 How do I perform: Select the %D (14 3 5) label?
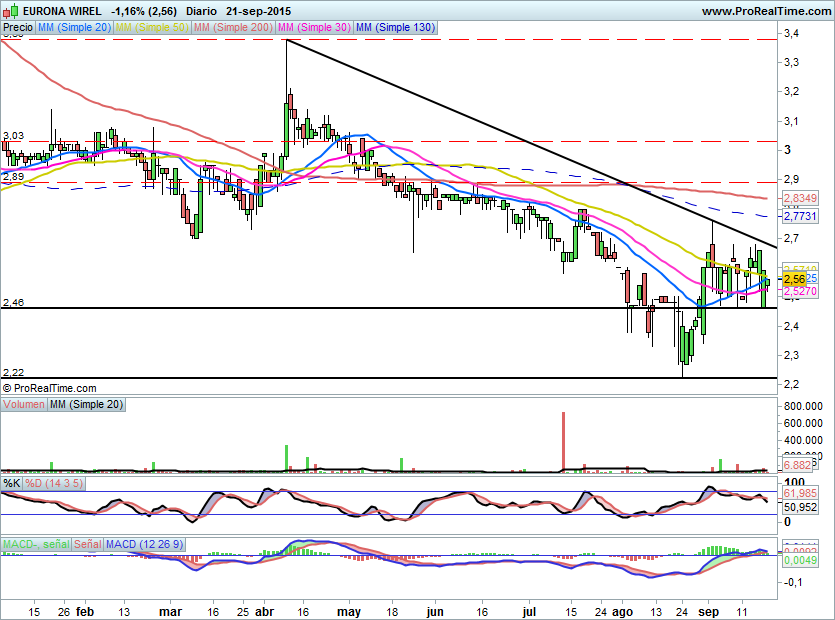point(54,484)
